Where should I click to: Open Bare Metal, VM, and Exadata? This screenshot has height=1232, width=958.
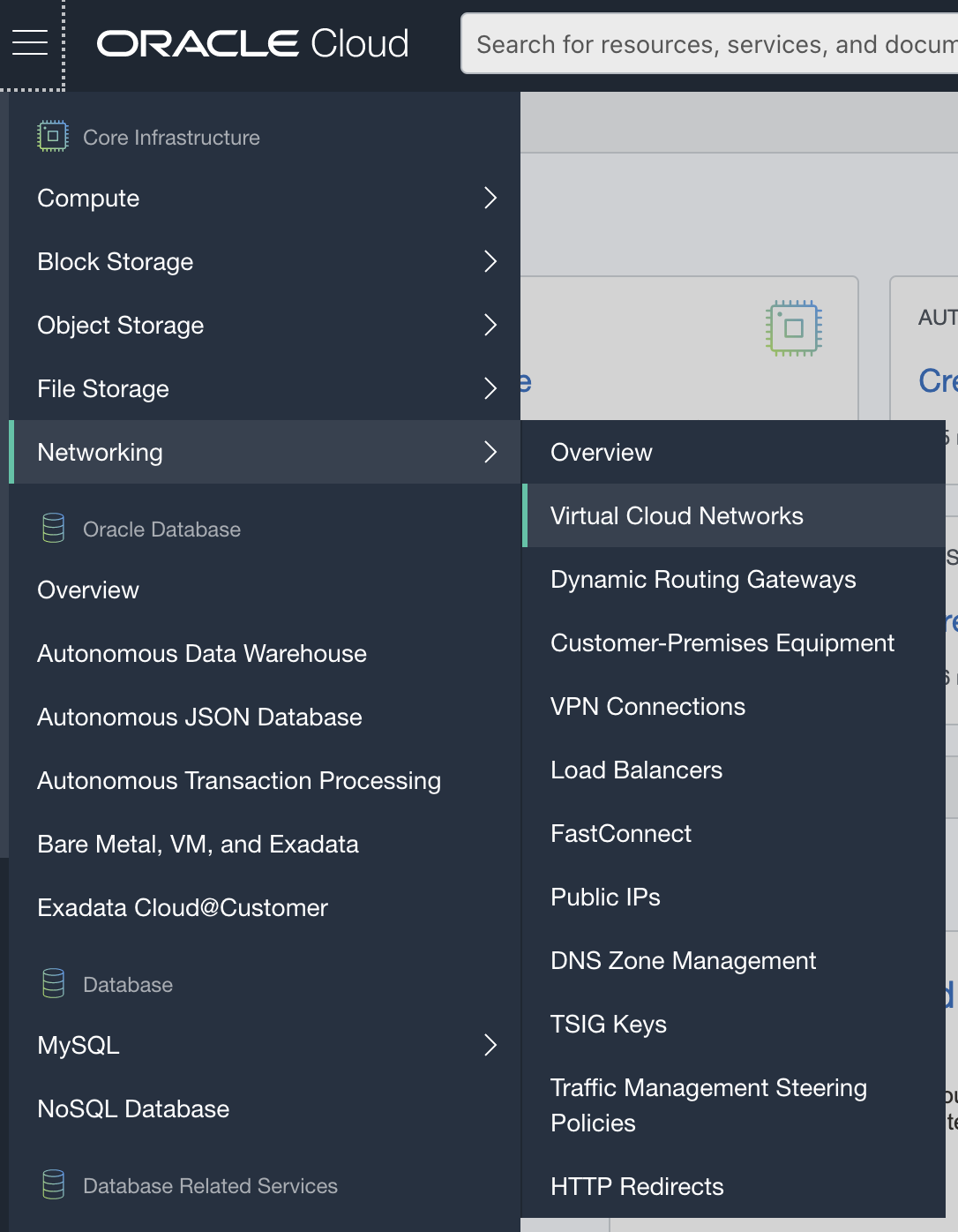(265, 844)
